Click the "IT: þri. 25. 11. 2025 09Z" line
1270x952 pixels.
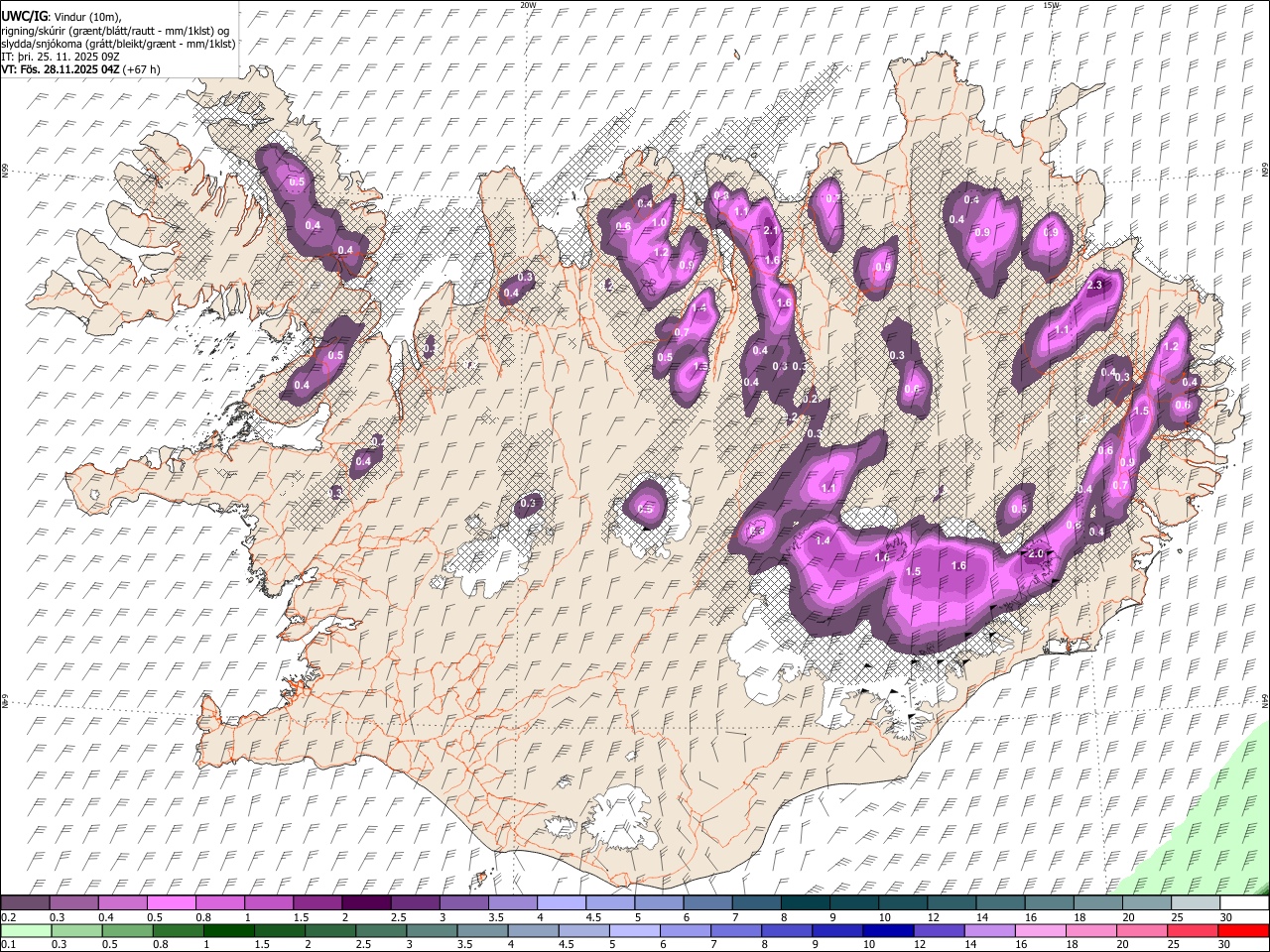[60, 57]
